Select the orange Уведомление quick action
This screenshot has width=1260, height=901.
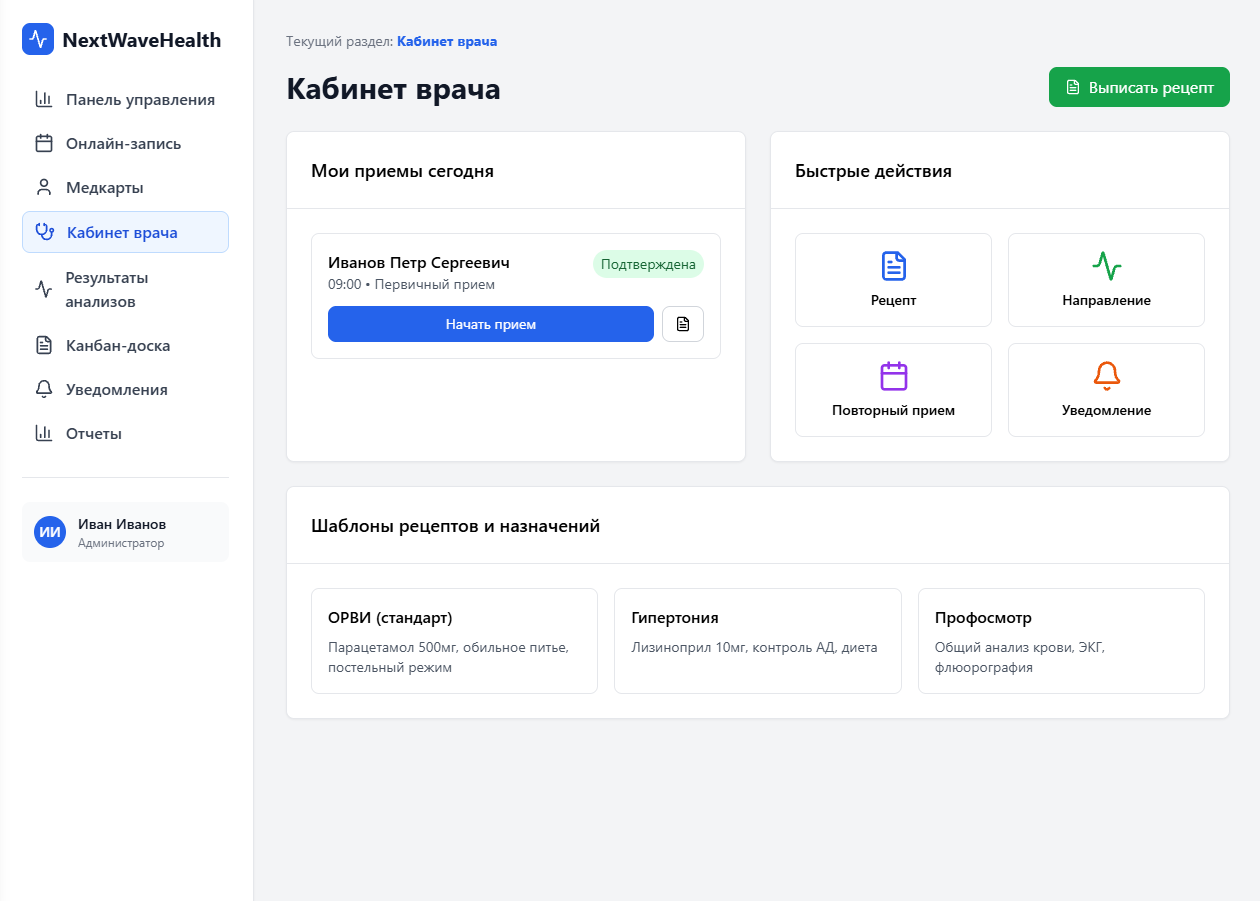pos(1106,389)
